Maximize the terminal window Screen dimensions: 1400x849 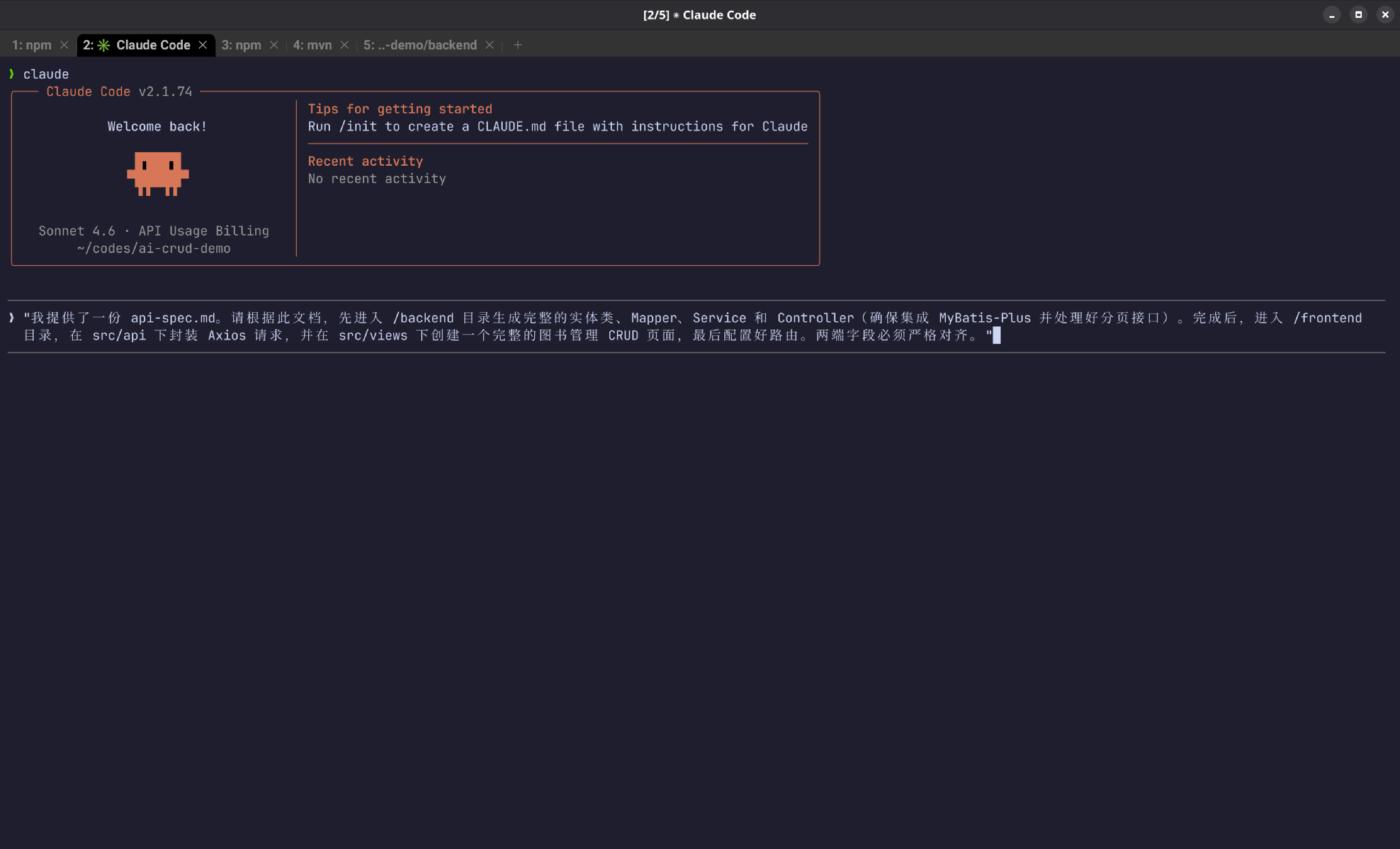(x=1358, y=15)
